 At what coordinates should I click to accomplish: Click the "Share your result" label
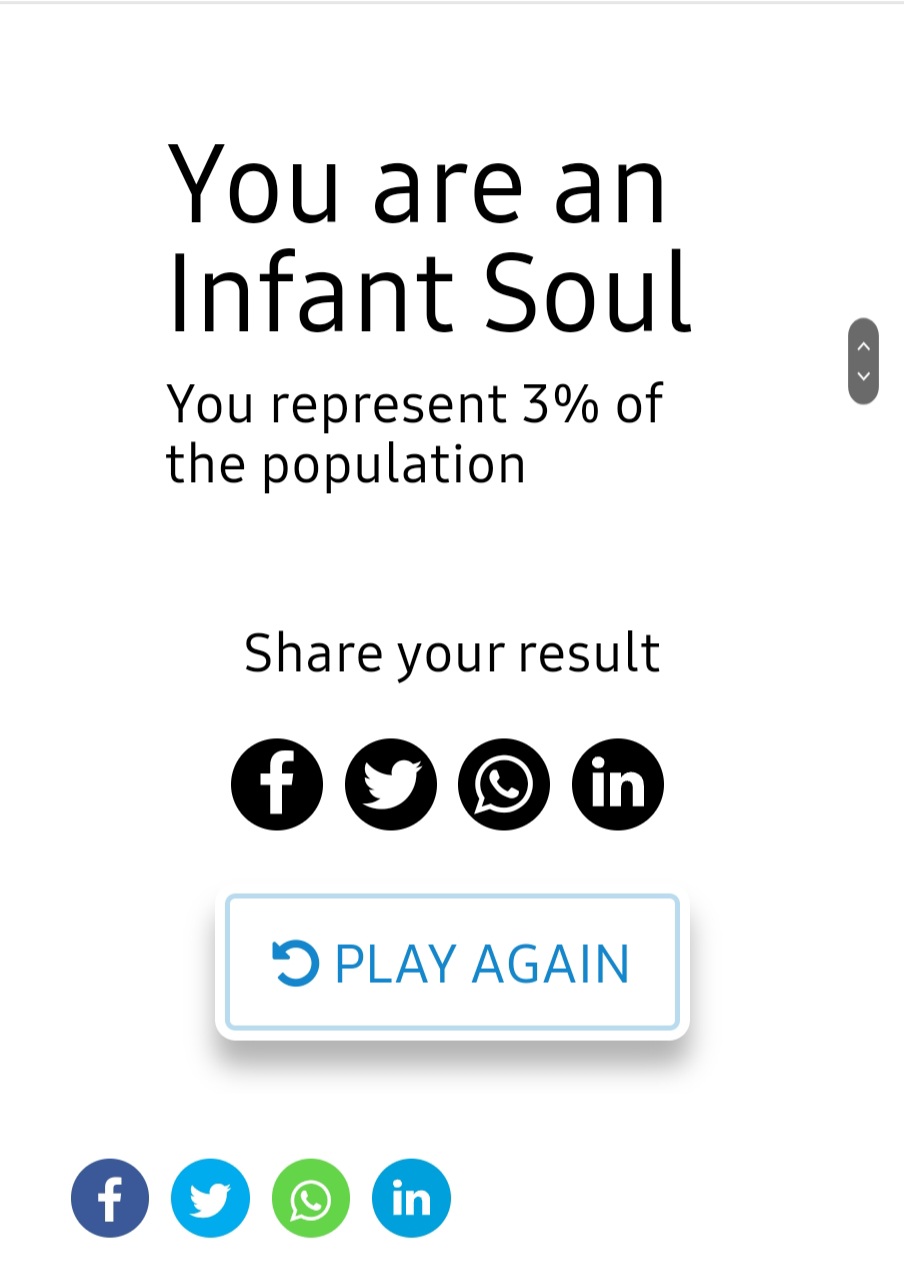point(452,653)
